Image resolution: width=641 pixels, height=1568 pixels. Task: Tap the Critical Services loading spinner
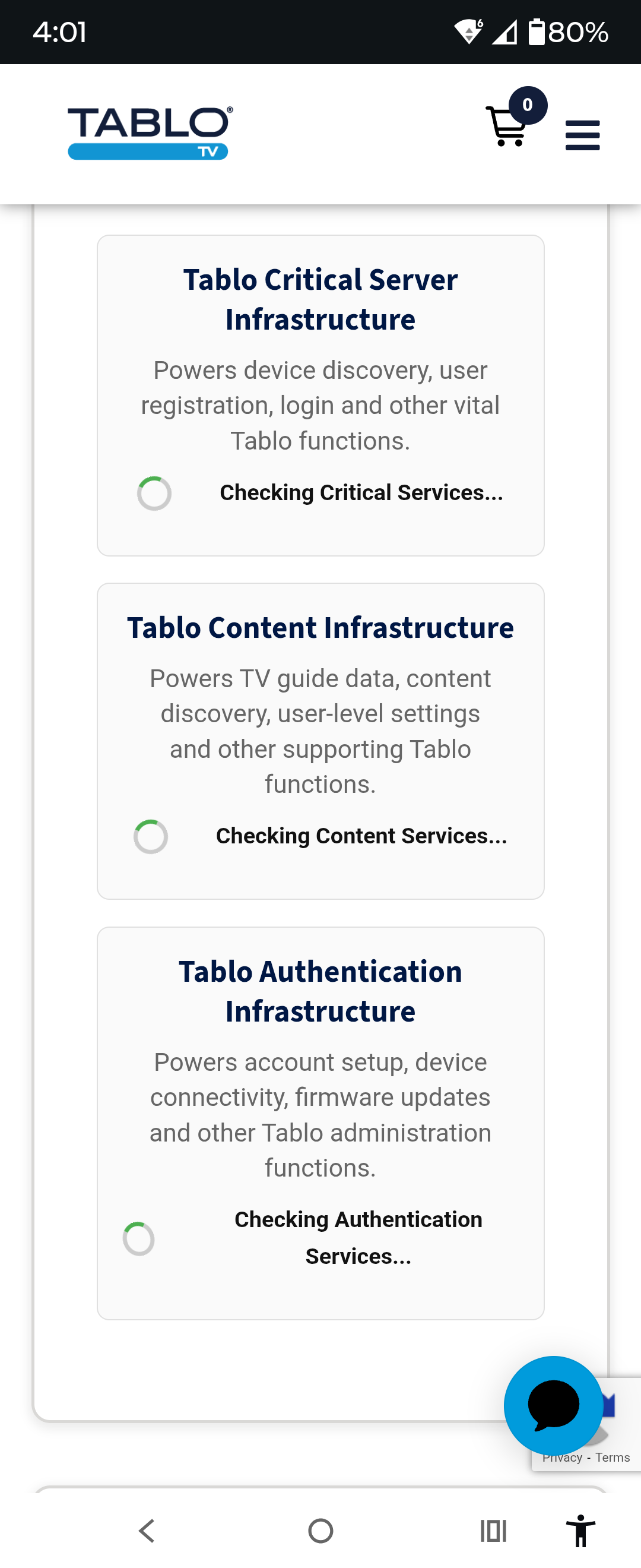point(154,493)
